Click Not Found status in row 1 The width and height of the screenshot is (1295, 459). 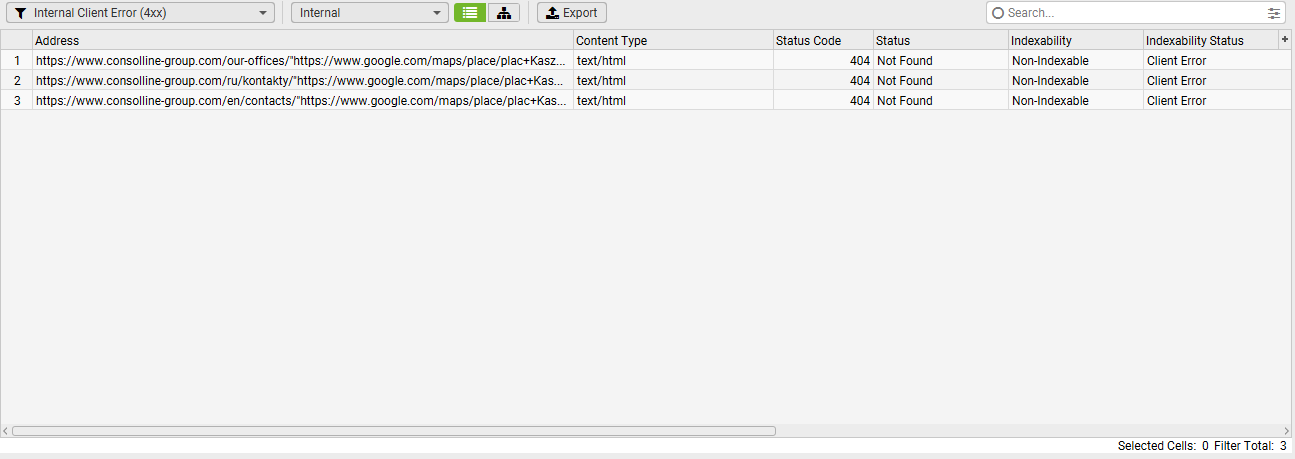tap(941, 60)
